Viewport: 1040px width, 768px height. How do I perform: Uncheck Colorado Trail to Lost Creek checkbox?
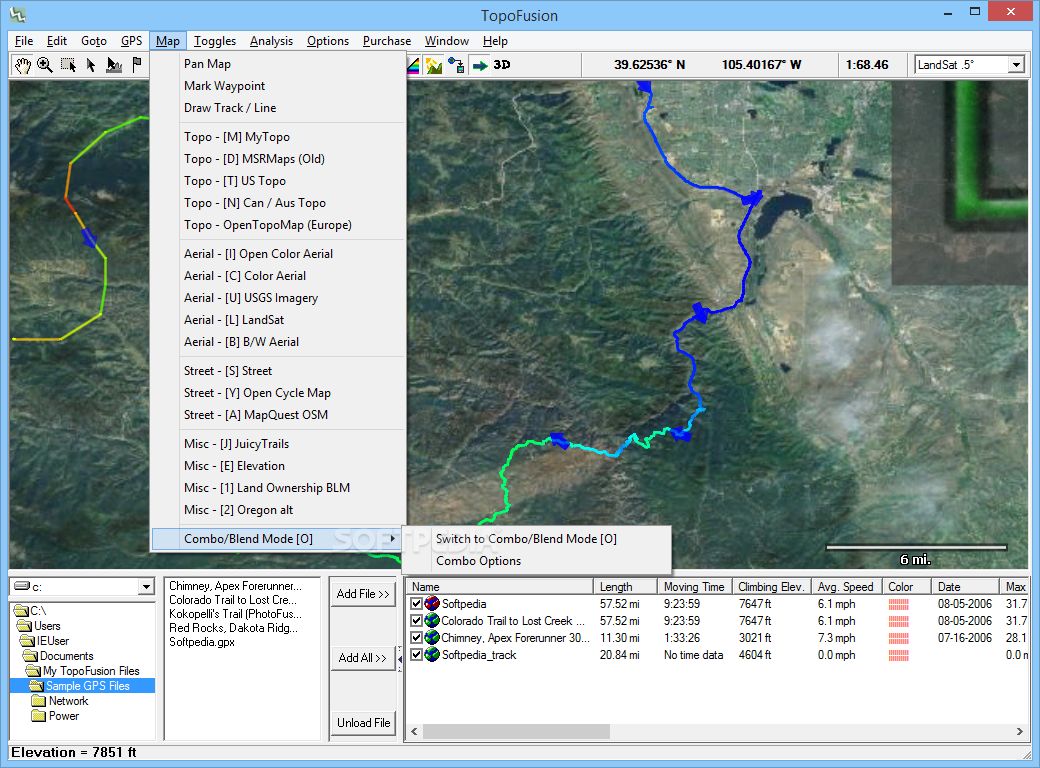point(417,621)
